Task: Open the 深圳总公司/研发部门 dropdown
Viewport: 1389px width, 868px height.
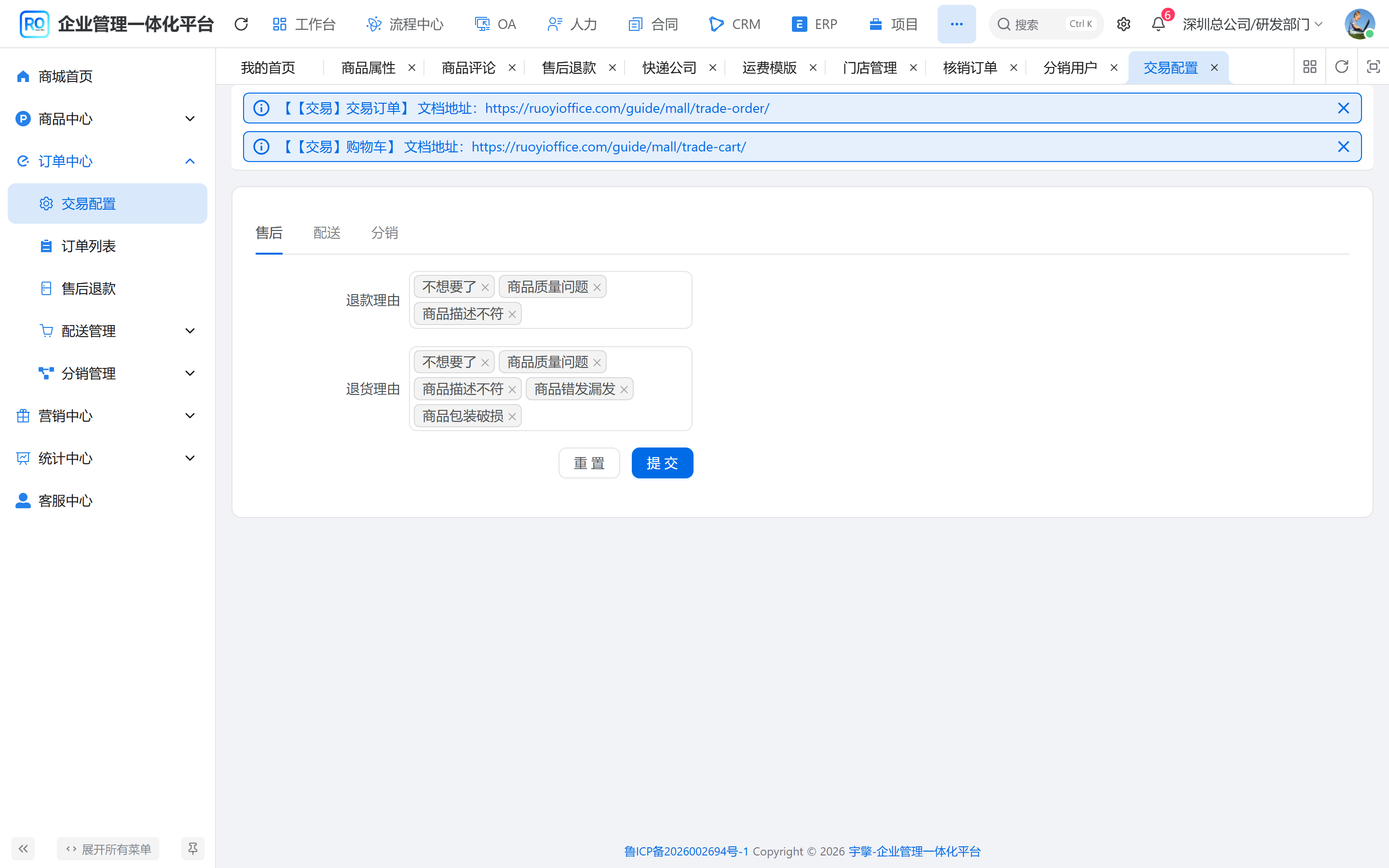Action: click(x=1253, y=24)
